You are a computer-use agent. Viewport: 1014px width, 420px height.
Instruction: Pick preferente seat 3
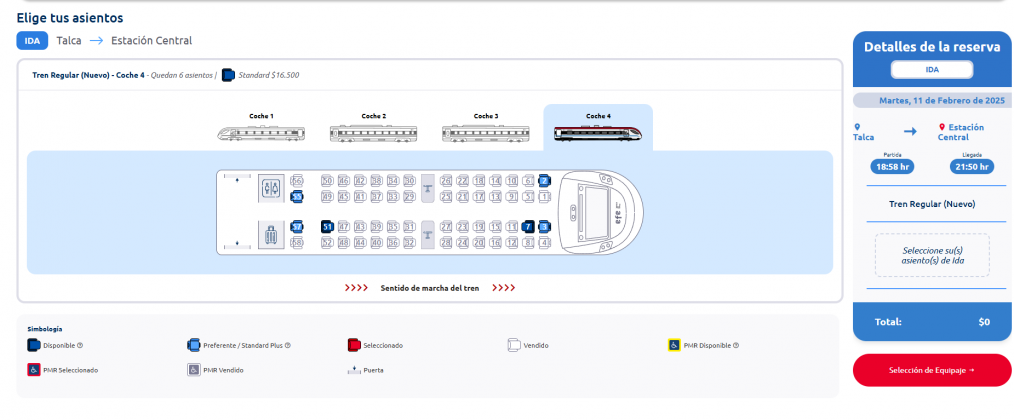(x=545, y=227)
